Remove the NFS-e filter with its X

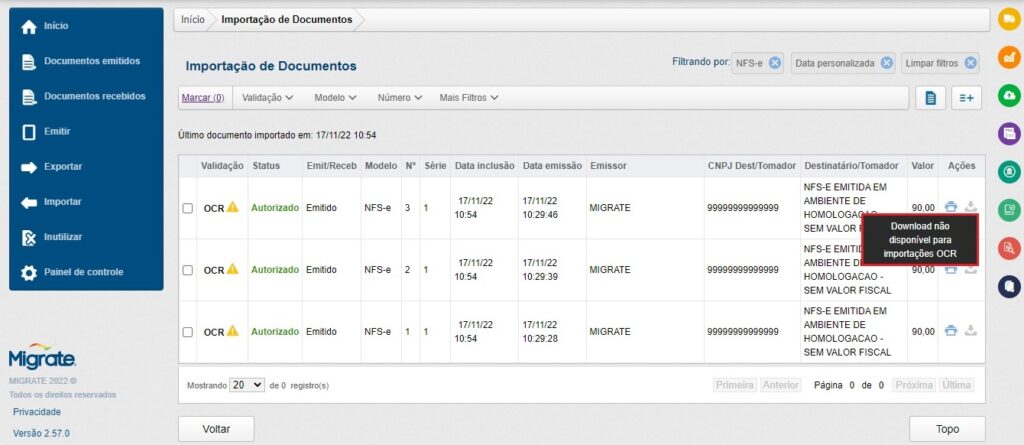pos(775,63)
